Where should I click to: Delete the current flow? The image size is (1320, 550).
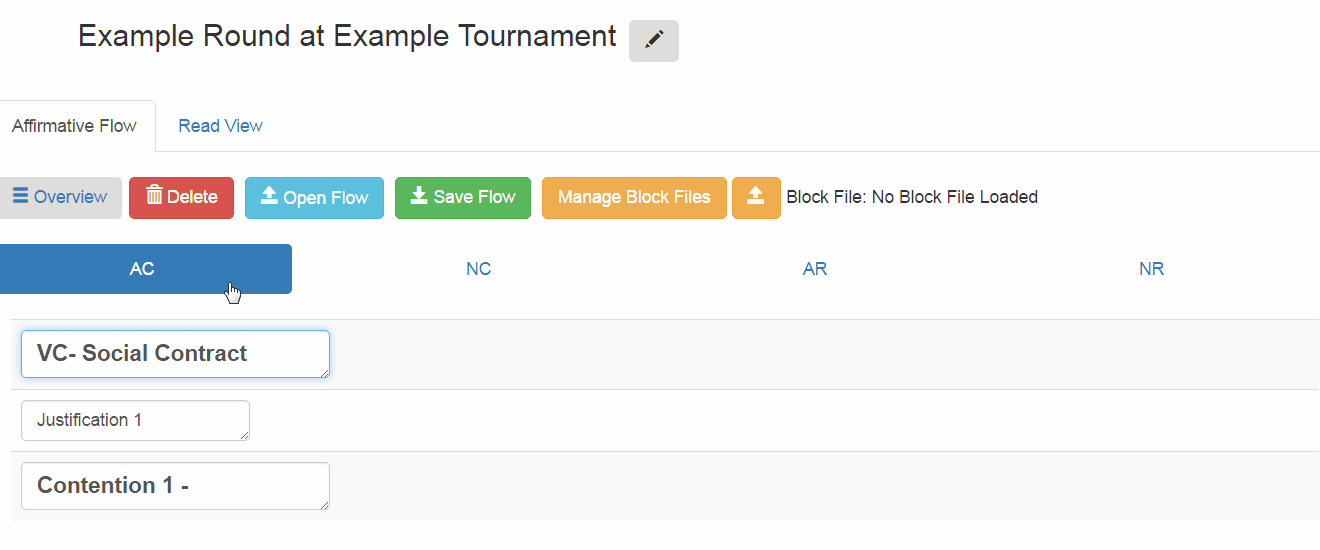181,198
